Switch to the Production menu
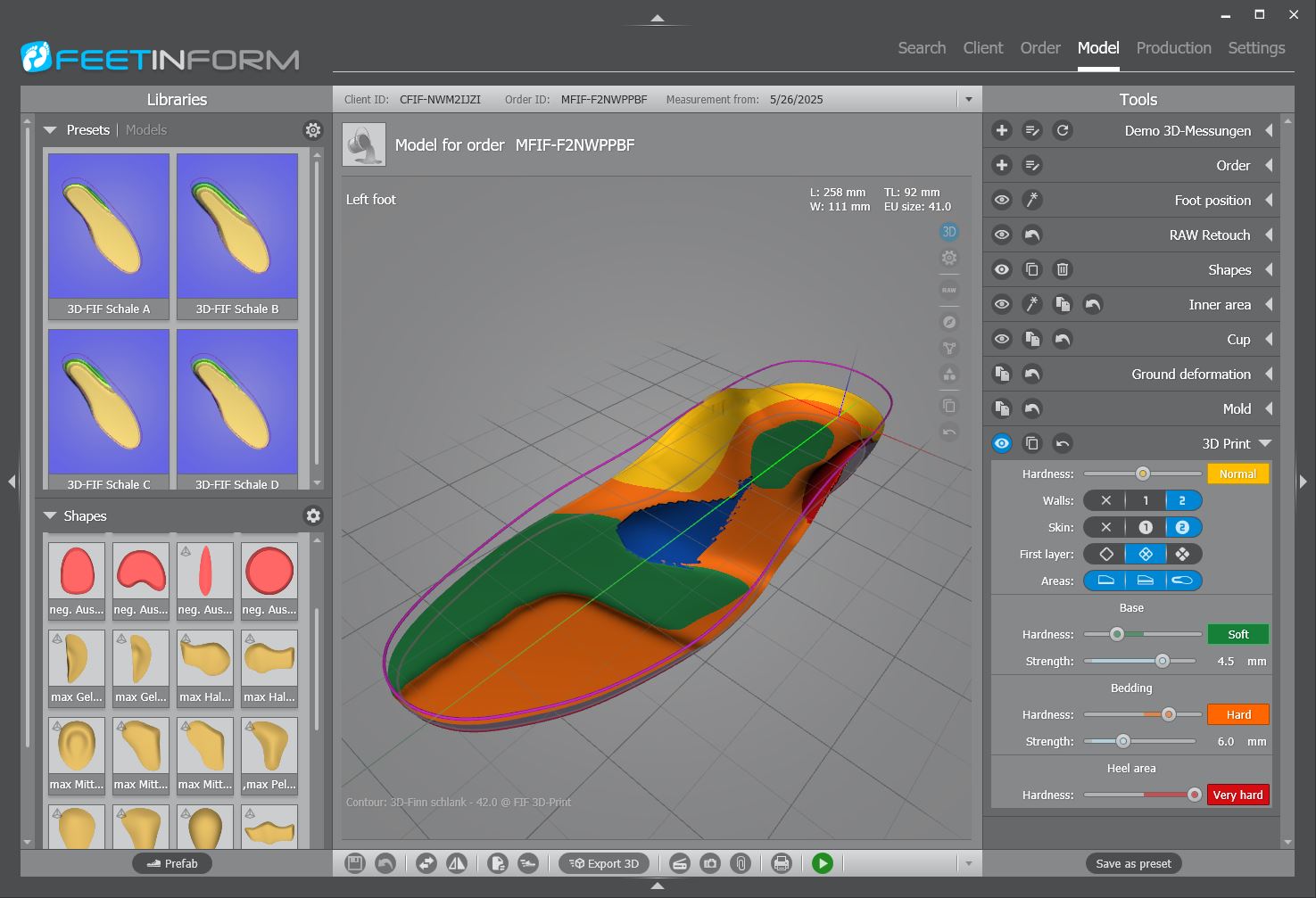The height and width of the screenshot is (898, 1316). tap(1173, 48)
